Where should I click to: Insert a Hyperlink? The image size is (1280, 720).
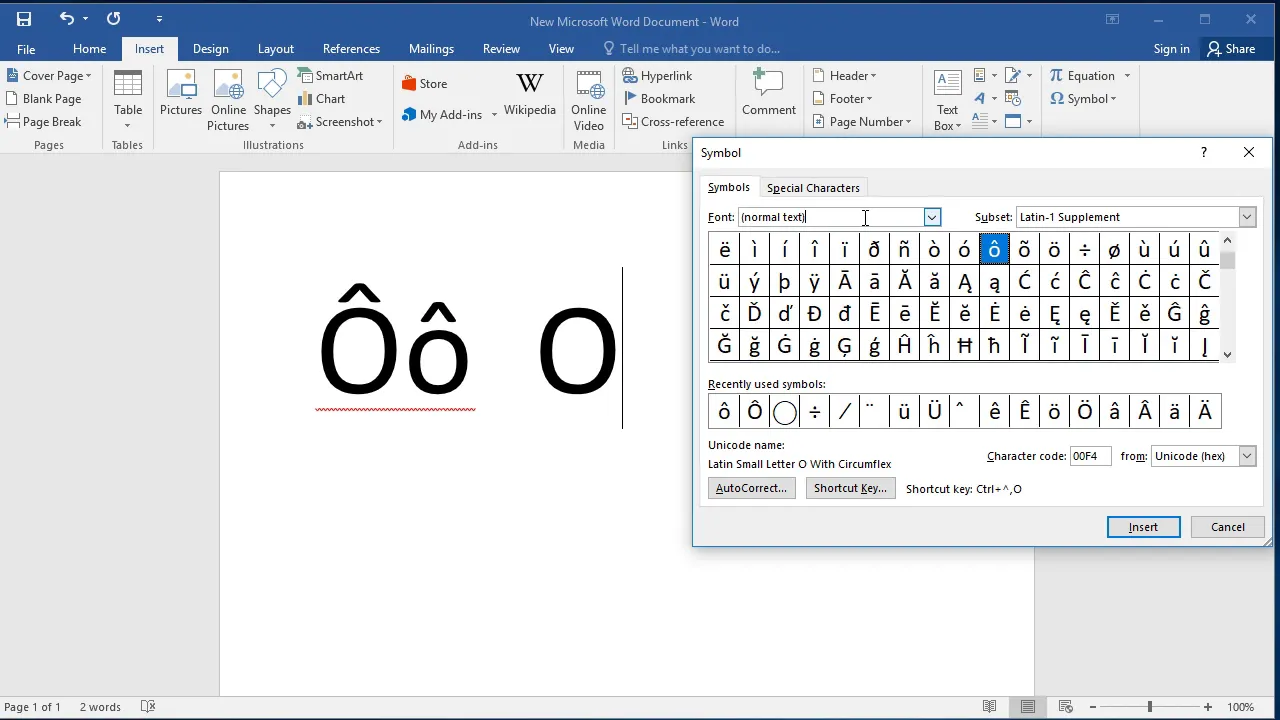click(657, 76)
